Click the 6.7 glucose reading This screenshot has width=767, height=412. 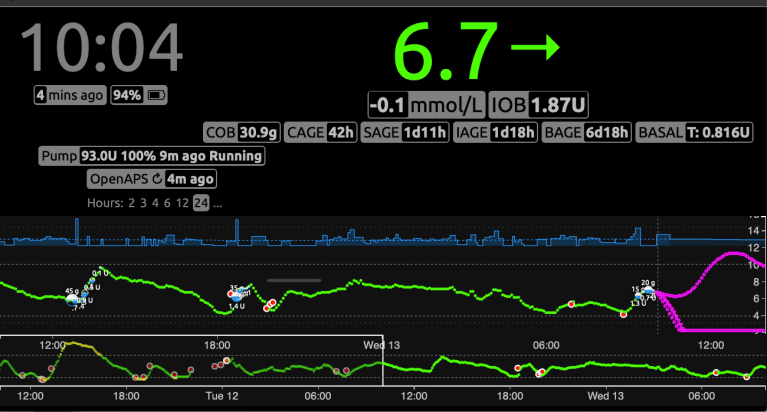coord(445,50)
